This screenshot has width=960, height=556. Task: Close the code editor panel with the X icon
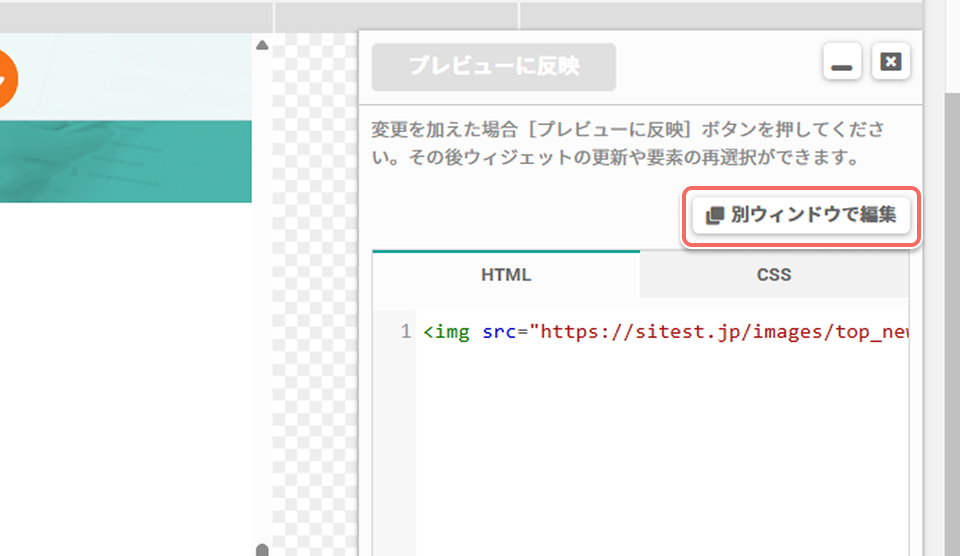(x=891, y=62)
